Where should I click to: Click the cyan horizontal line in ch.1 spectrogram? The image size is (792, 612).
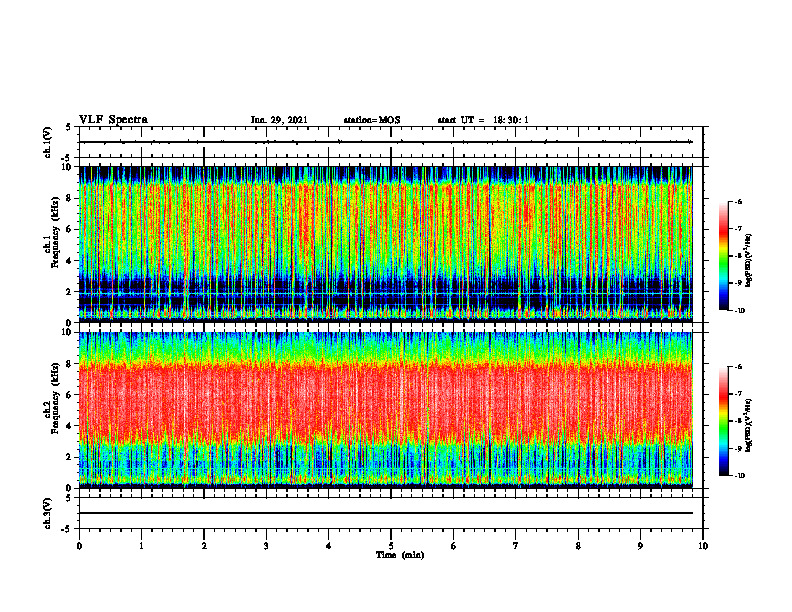pyautogui.click(x=386, y=294)
